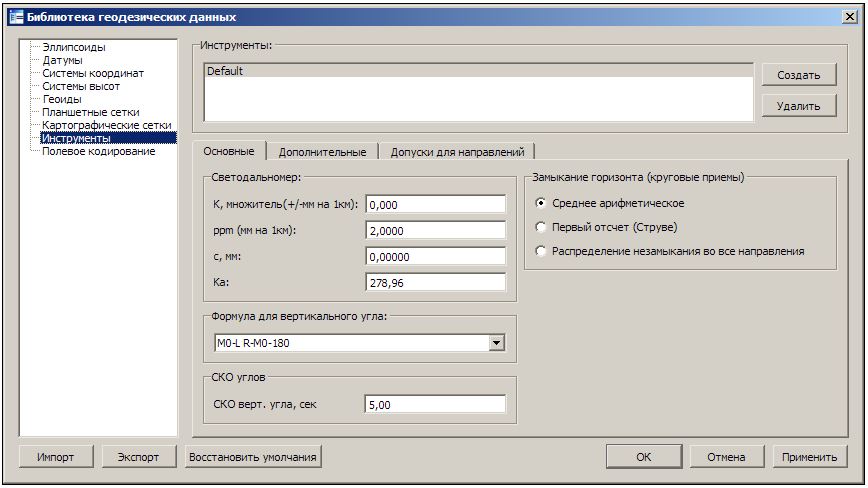Click the Экспорт button
Image resolution: width=868 pixels, height=488 pixels.
(x=138, y=457)
